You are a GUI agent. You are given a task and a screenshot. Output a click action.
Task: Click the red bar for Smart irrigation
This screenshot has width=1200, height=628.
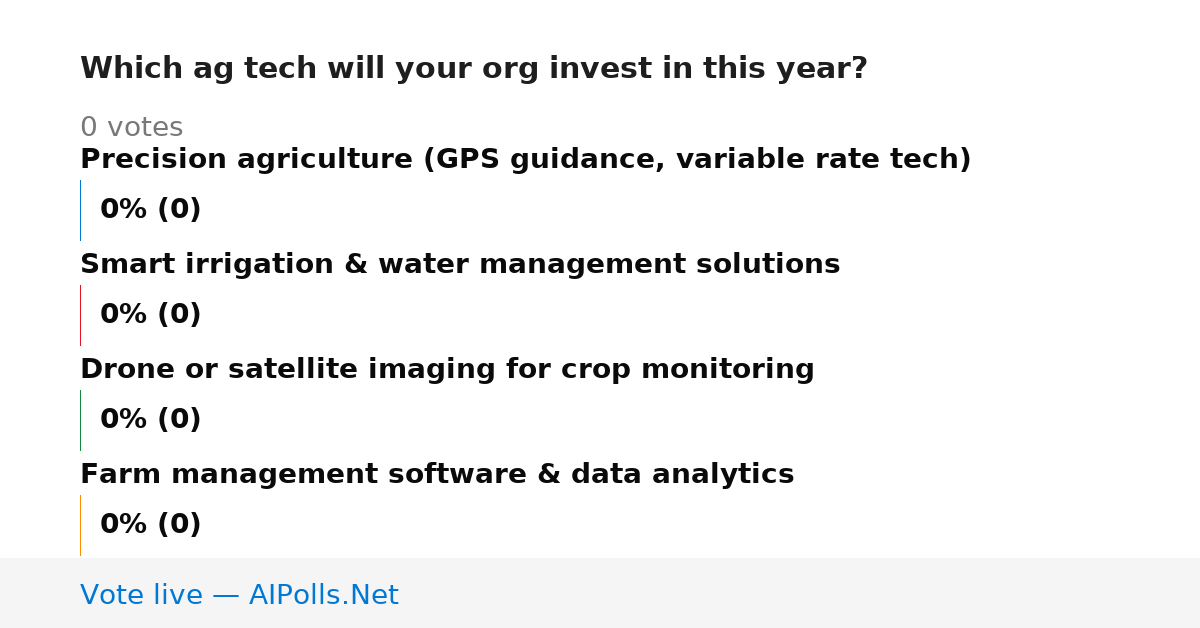click(80, 315)
